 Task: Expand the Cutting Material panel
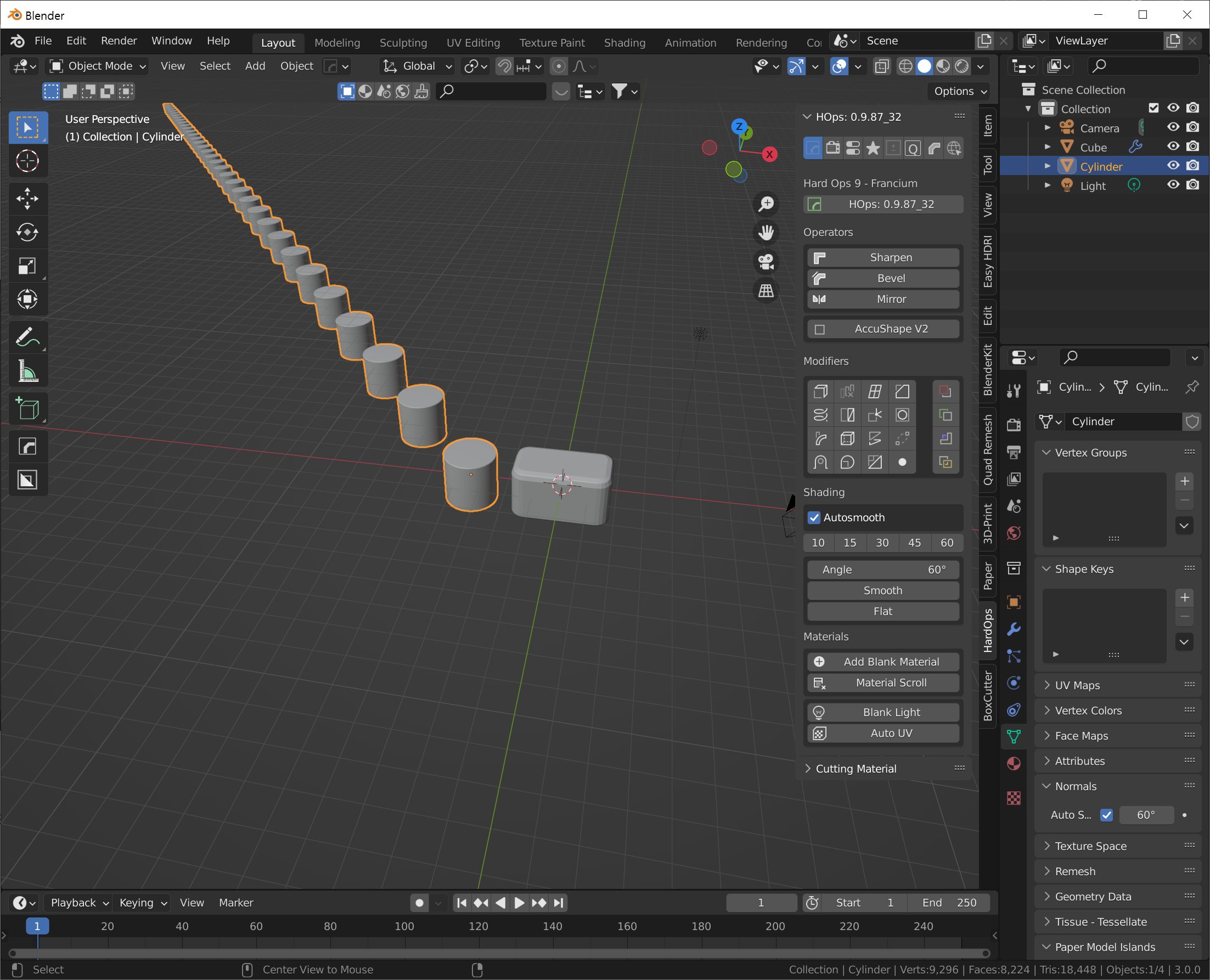pyautogui.click(x=856, y=768)
